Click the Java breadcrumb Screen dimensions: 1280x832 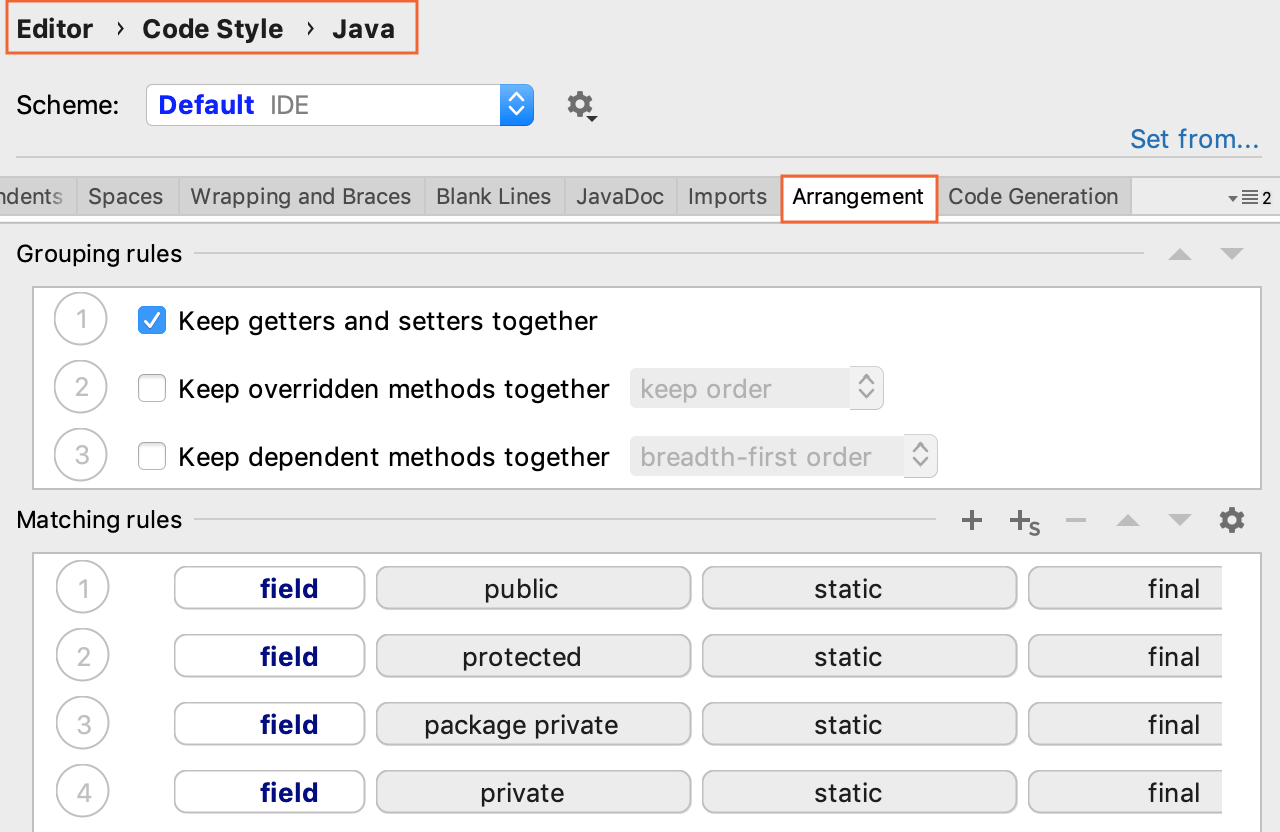coord(363,29)
